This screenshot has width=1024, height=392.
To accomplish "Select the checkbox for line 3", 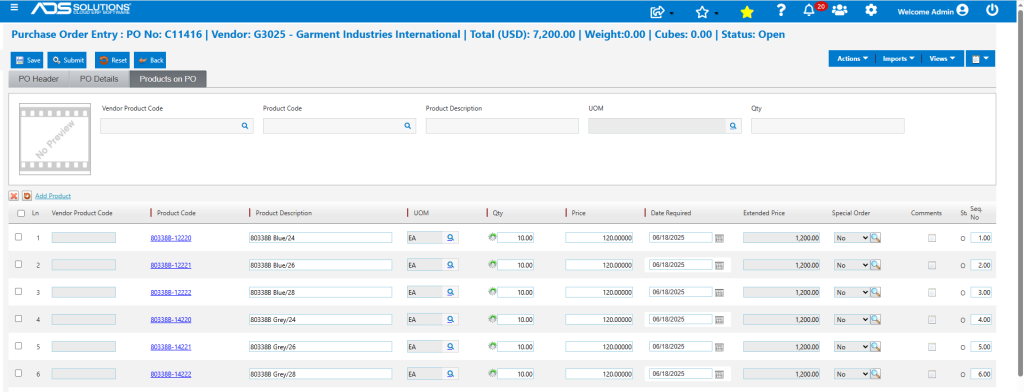I will click(18, 291).
